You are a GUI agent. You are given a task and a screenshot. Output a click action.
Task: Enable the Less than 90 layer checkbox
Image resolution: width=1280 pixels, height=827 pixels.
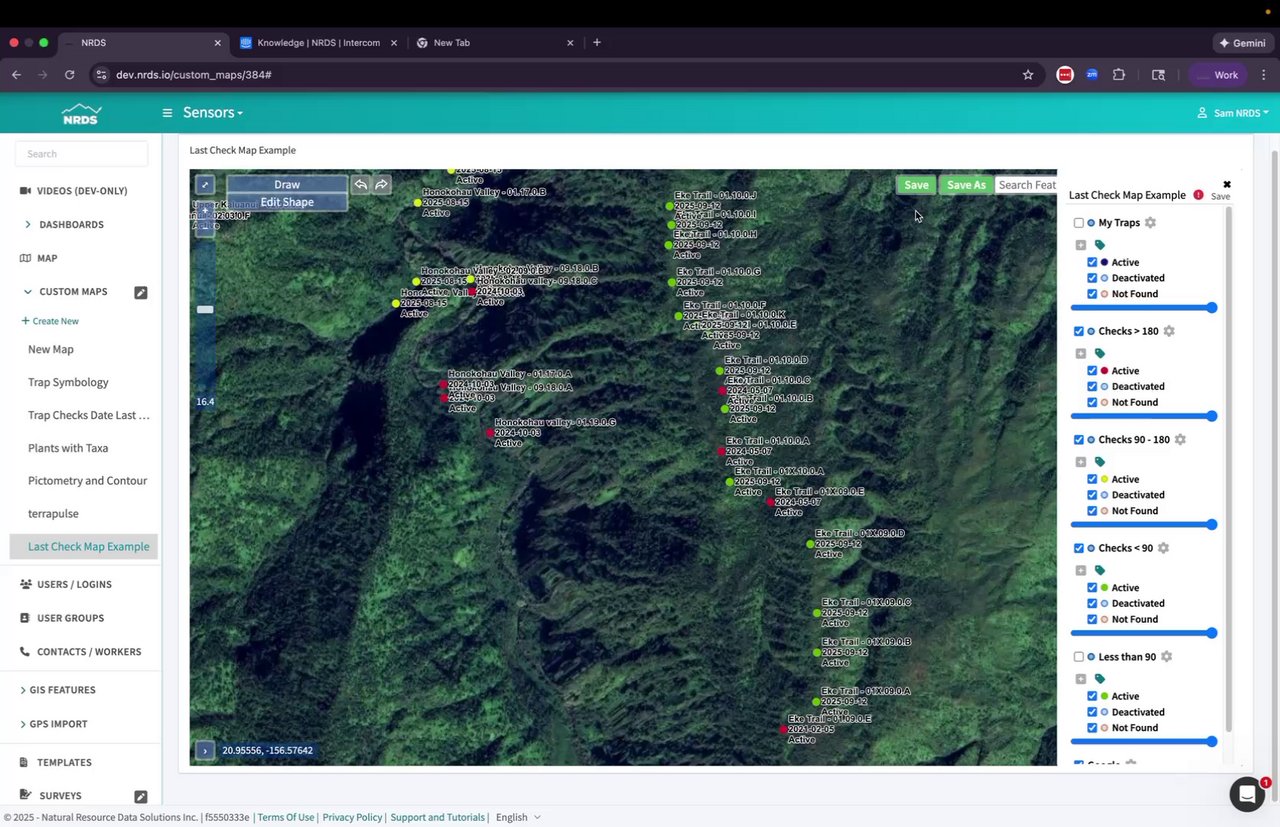tap(1079, 657)
